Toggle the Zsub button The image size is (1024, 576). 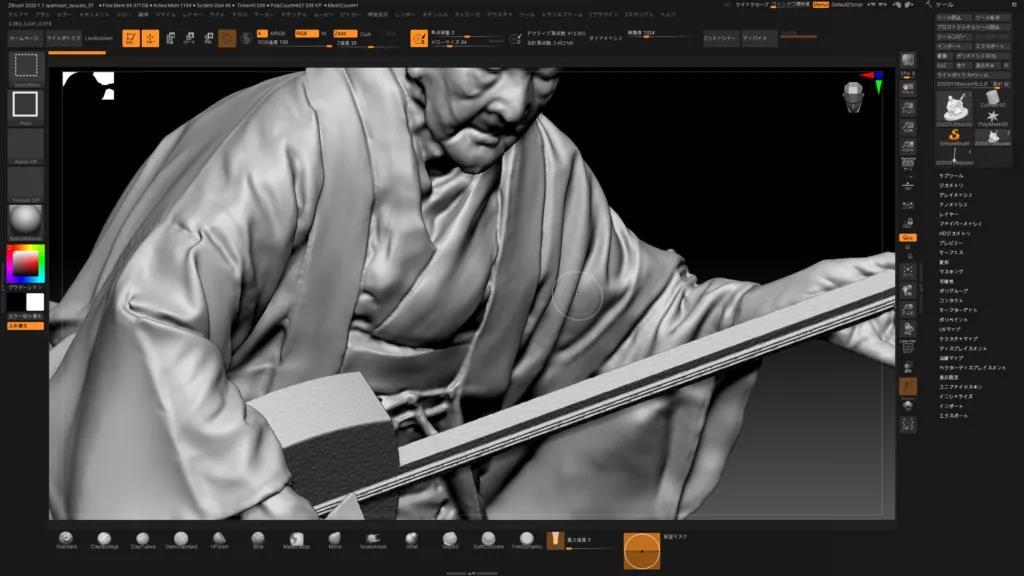point(366,34)
